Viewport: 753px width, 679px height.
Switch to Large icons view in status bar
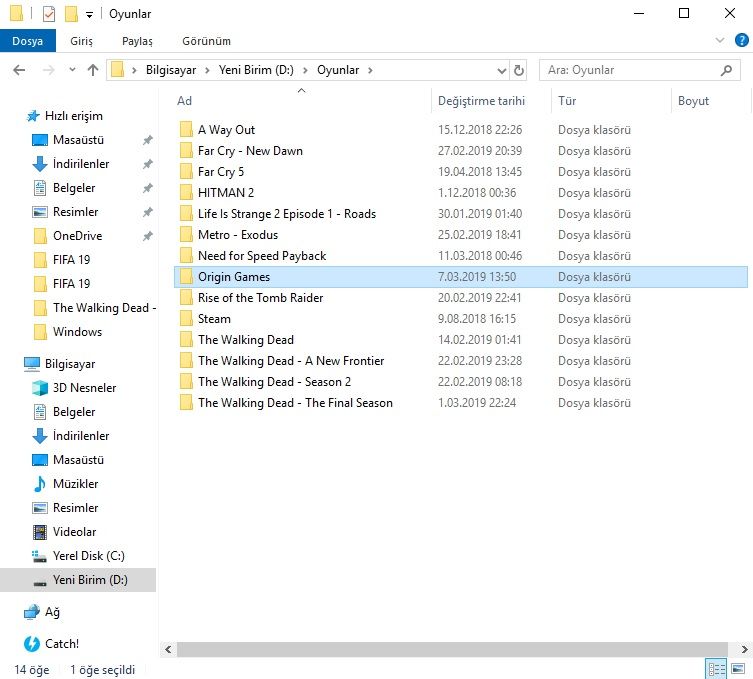pyautogui.click(x=738, y=668)
